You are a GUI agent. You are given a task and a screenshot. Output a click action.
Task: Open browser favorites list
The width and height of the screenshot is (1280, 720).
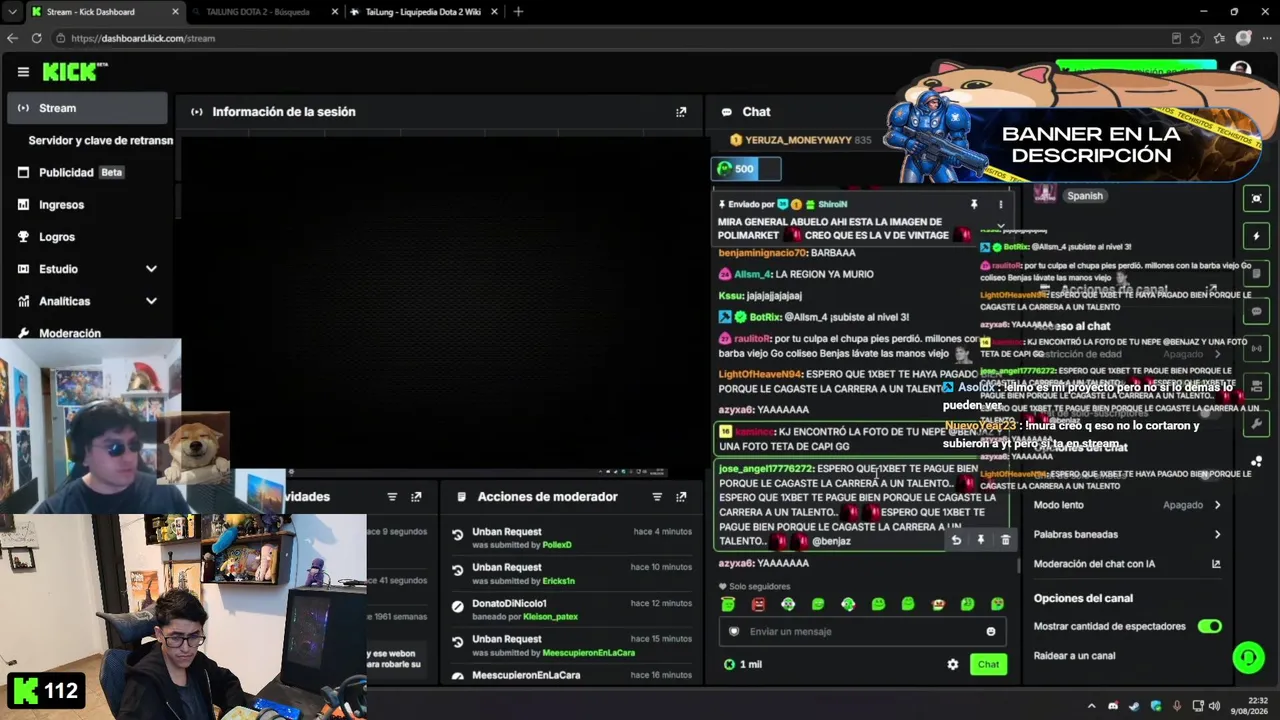1219,38
